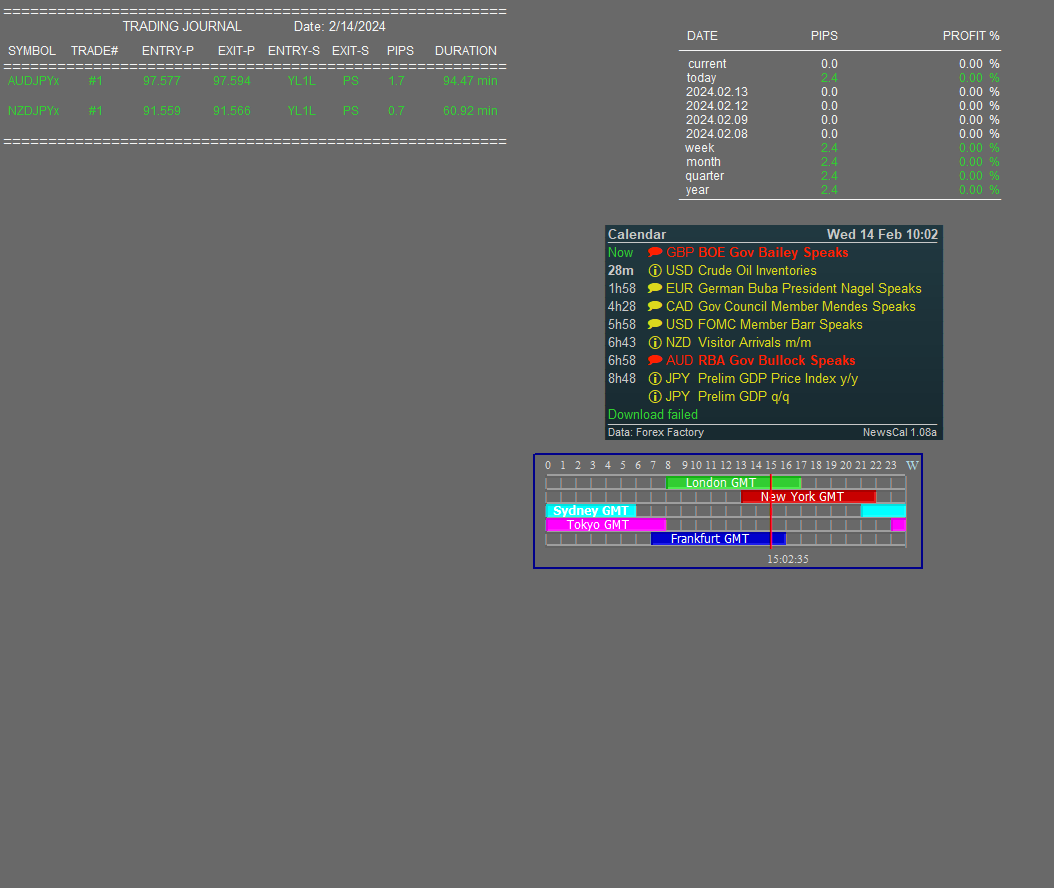
Task: Click the NewsCal 1.08a version label
Action: tap(899, 432)
